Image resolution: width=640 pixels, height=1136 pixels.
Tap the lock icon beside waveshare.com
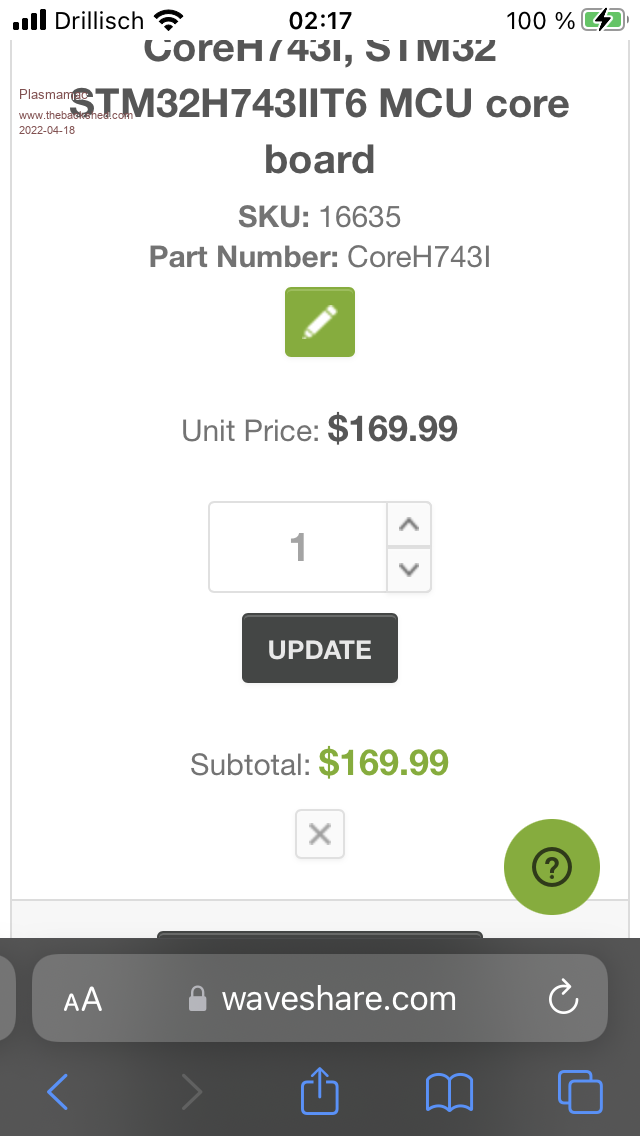pyautogui.click(x=199, y=999)
